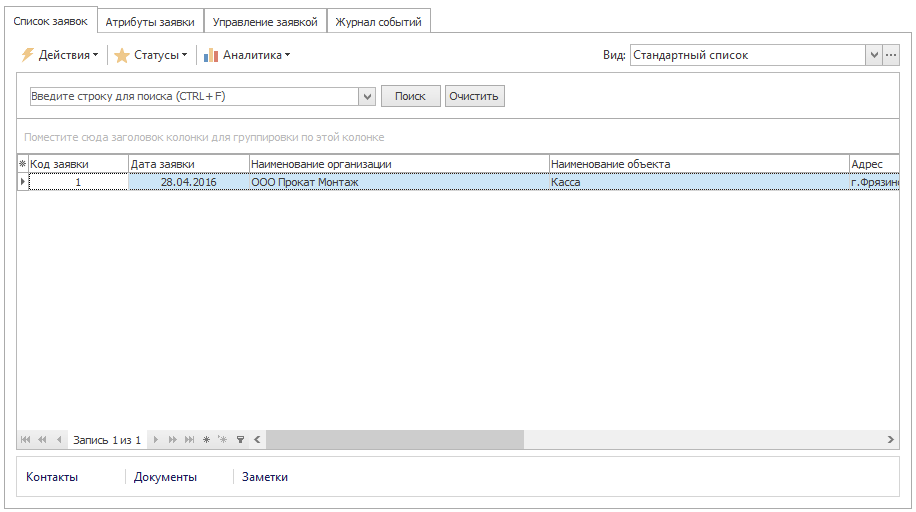Click the horizontal scrollbar thumb

(x=395, y=440)
